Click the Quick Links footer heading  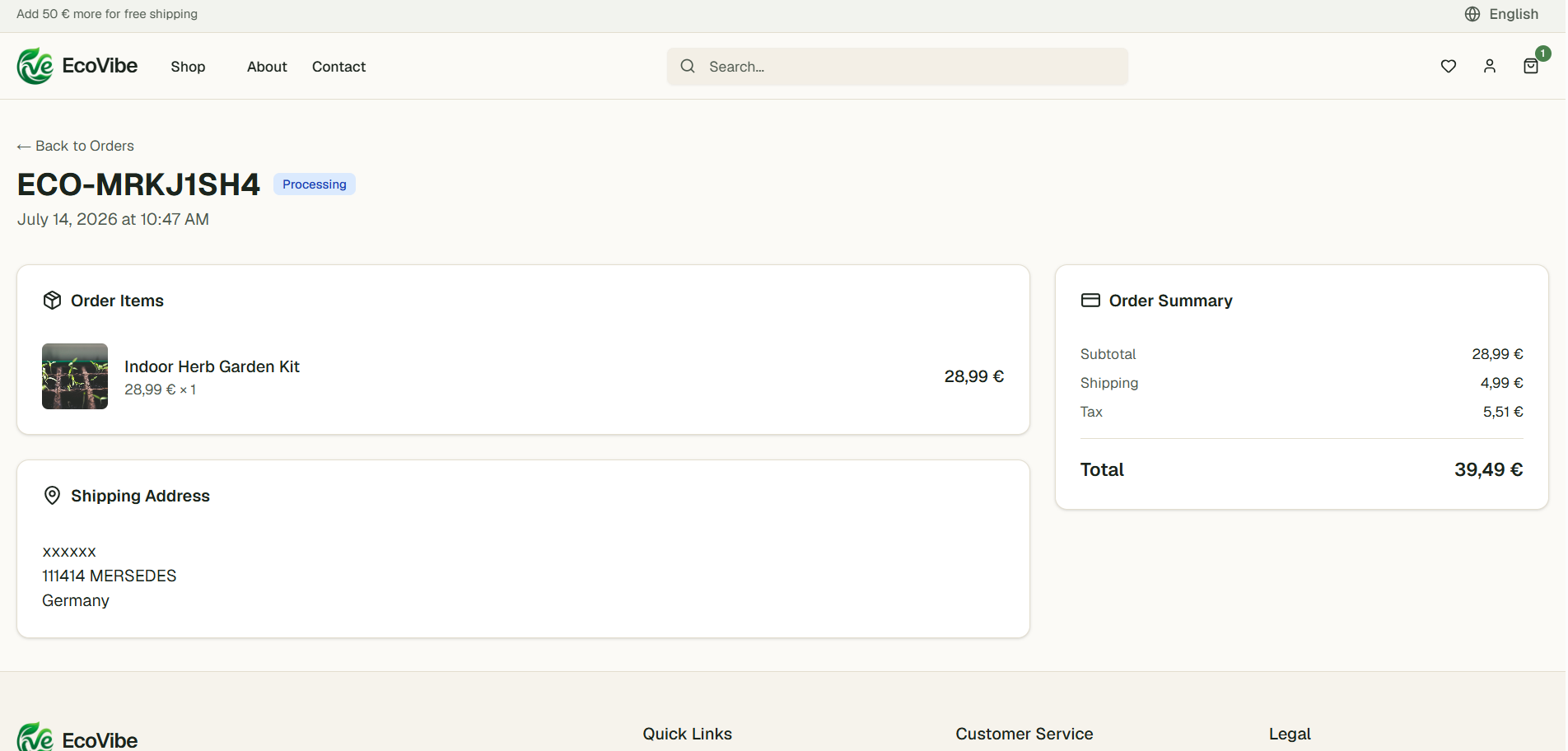coord(688,734)
